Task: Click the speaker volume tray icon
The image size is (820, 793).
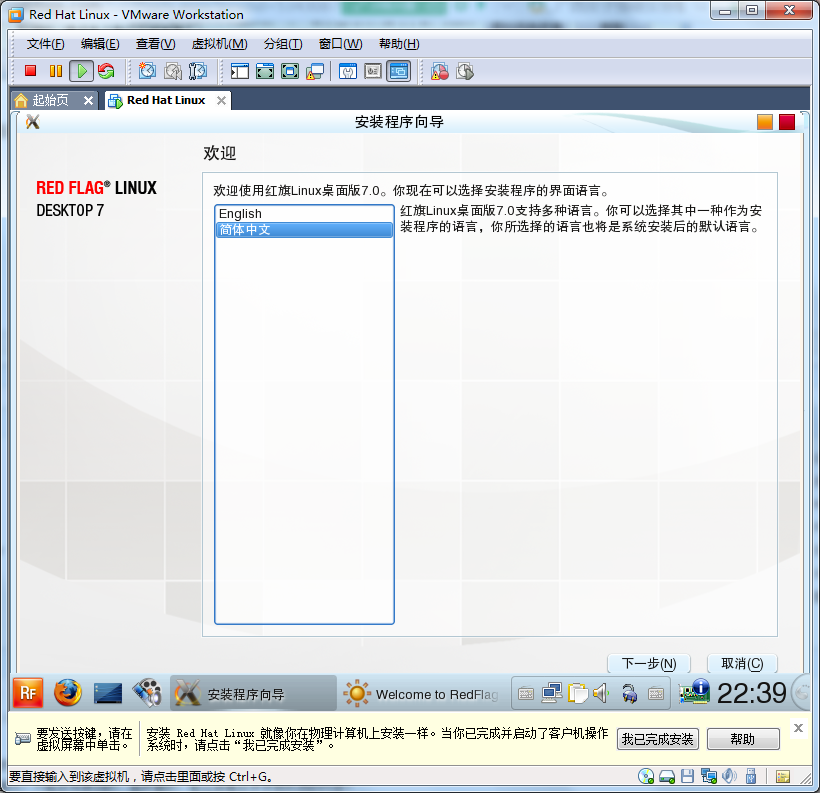Action: click(601, 693)
